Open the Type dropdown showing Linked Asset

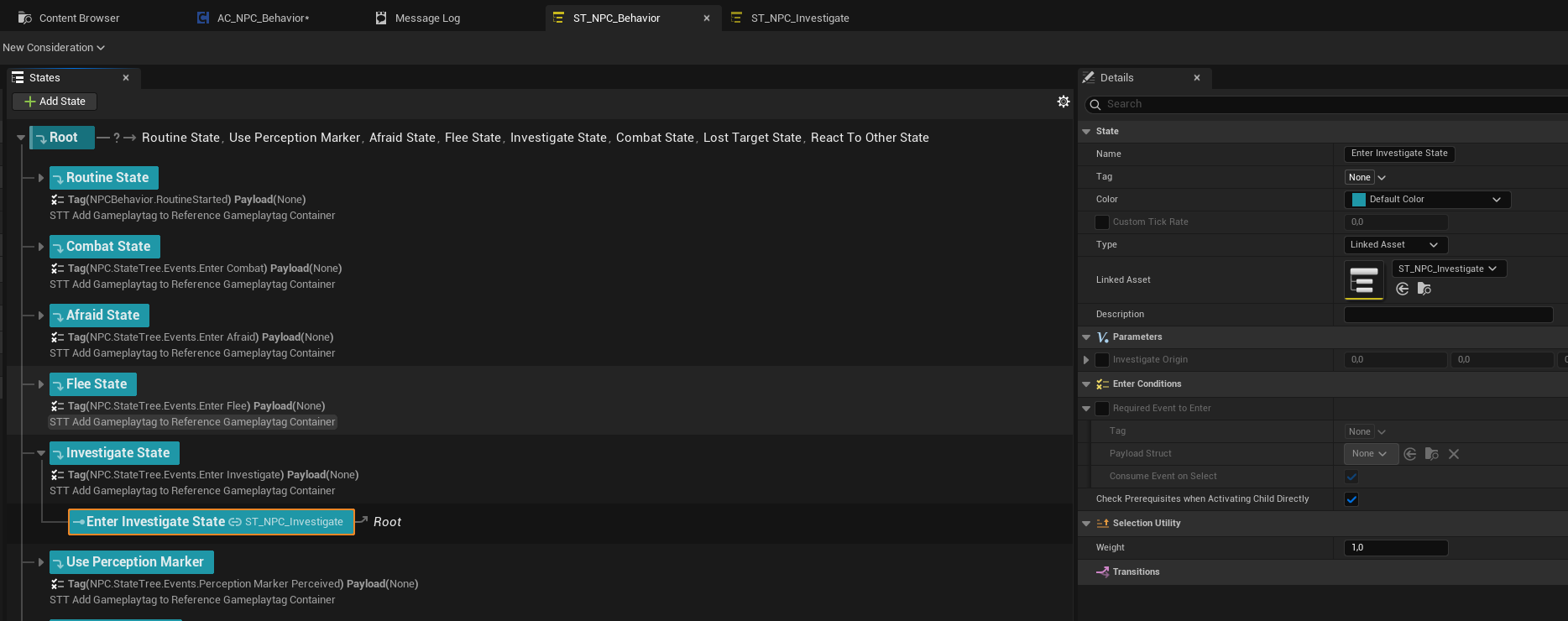click(x=1394, y=245)
